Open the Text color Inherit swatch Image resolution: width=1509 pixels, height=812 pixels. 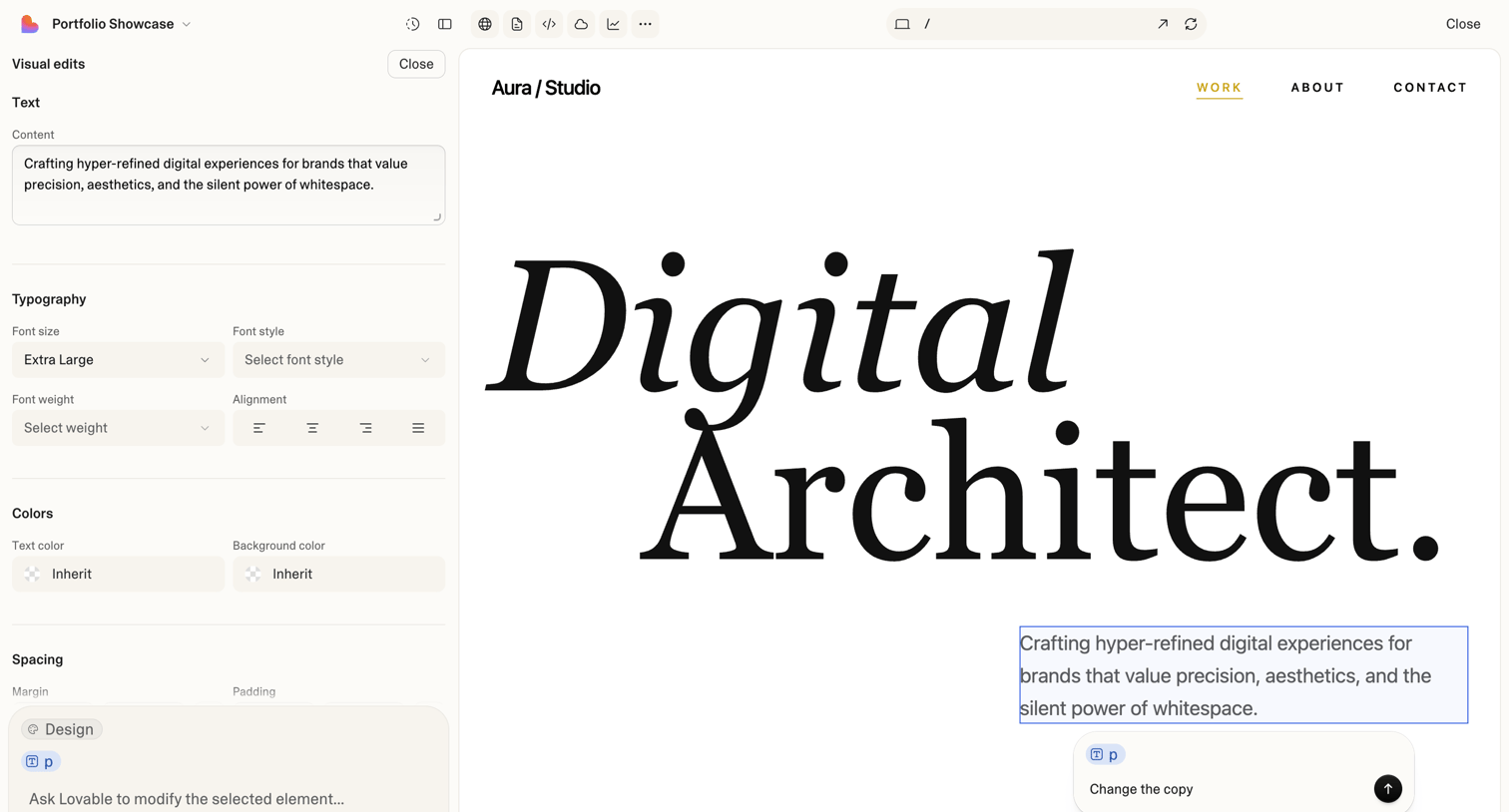tap(118, 574)
